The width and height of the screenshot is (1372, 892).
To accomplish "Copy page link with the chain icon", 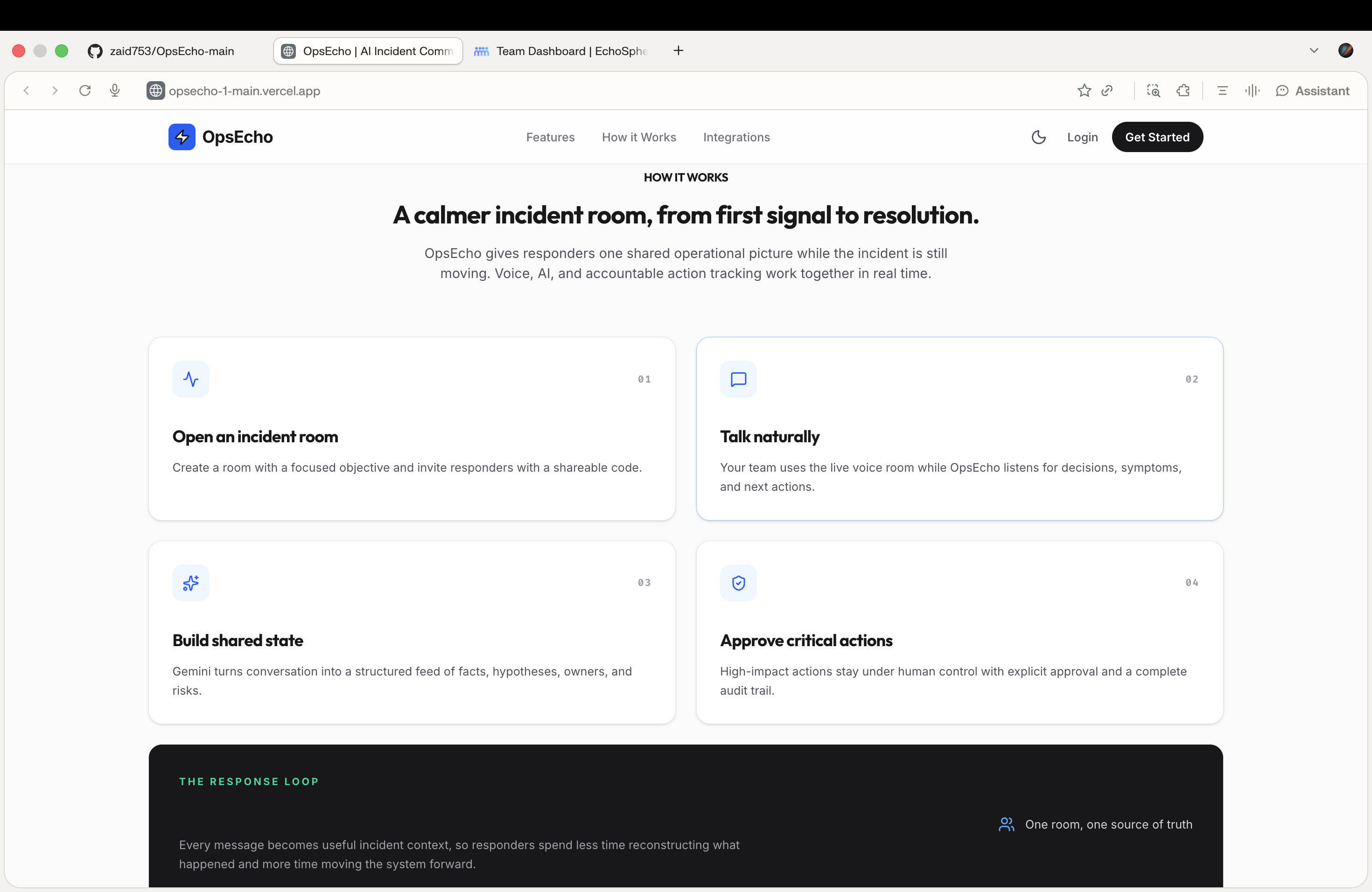I will [1107, 91].
